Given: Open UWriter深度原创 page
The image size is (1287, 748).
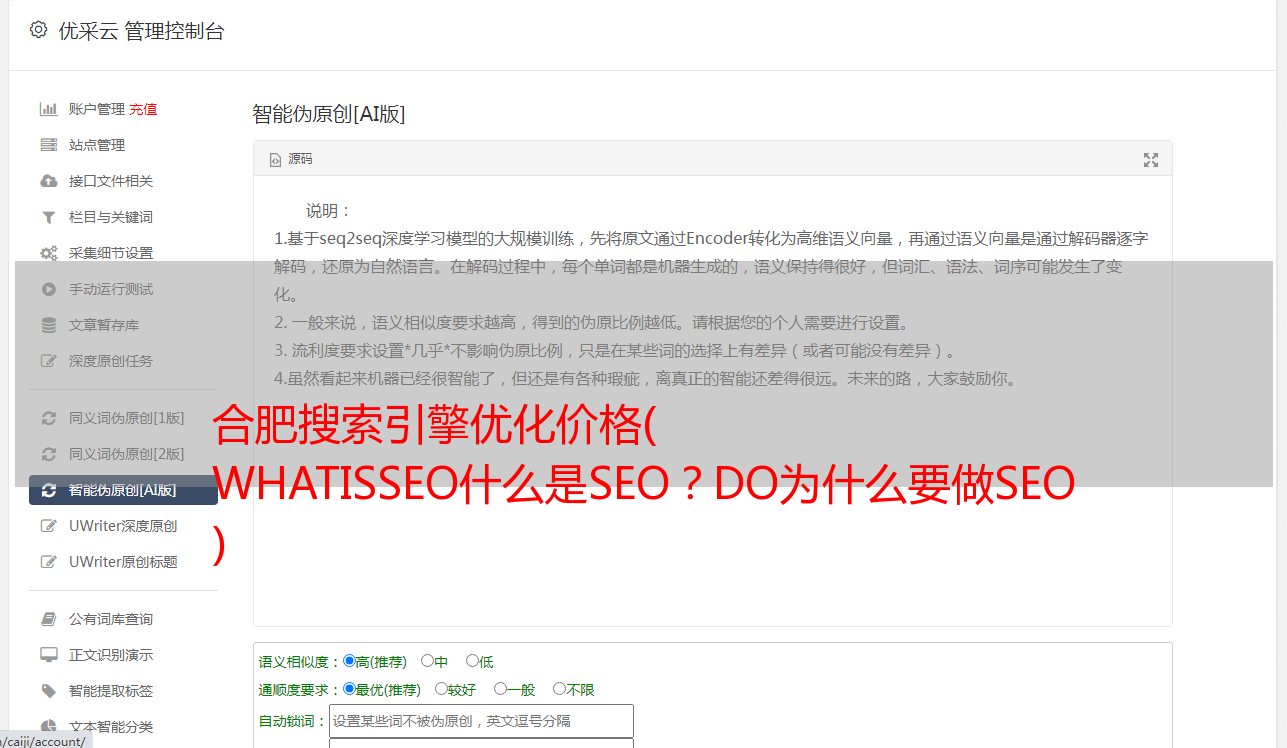Looking at the screenshot, I should click(123, 526).
